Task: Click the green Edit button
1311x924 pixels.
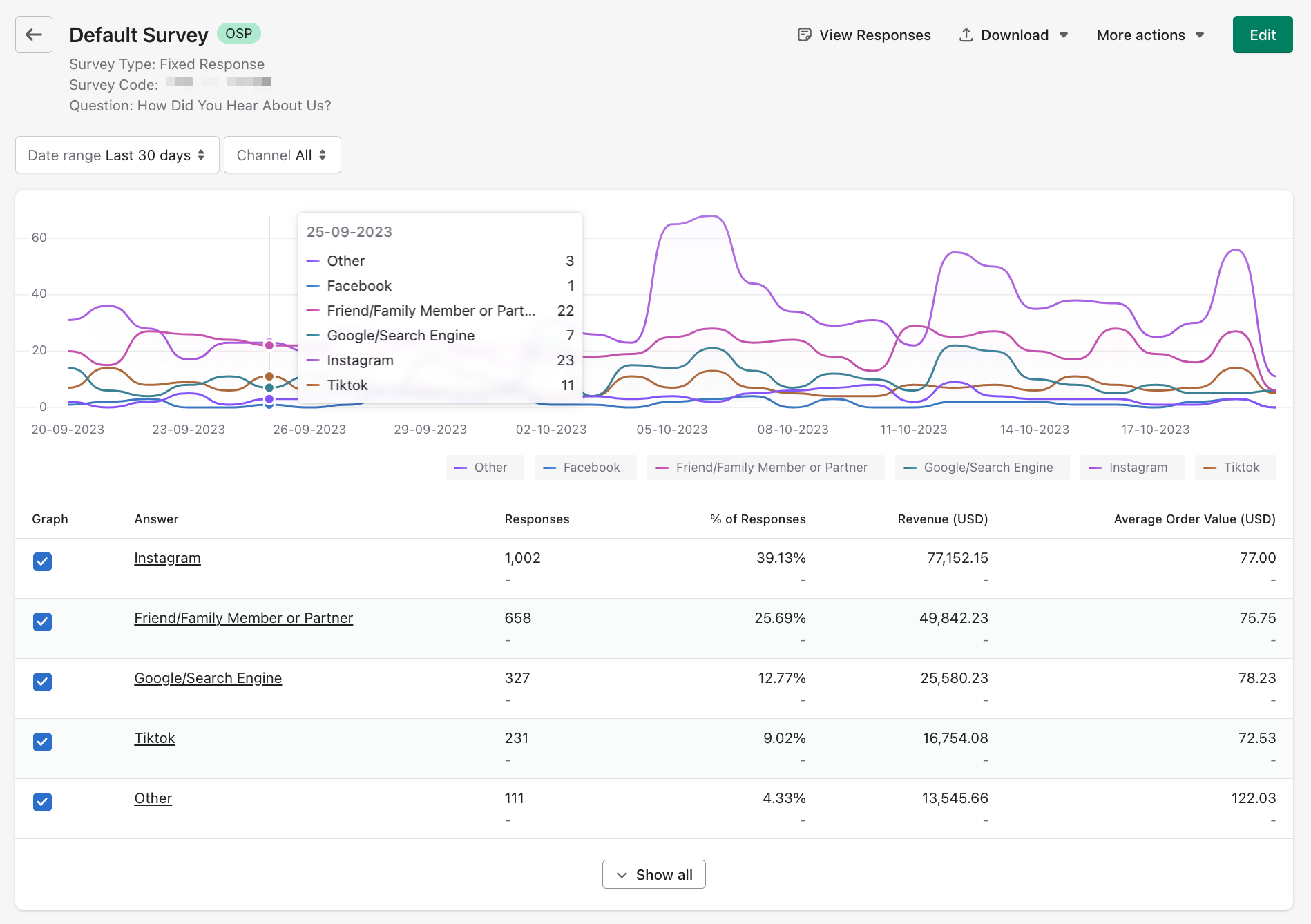Action: 1262,35
